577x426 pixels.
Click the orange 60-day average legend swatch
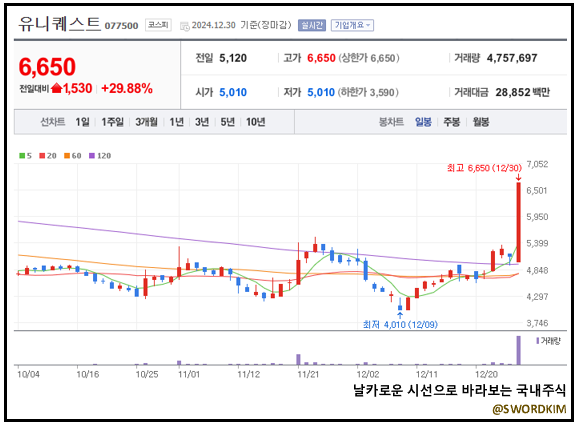(67, 156)
